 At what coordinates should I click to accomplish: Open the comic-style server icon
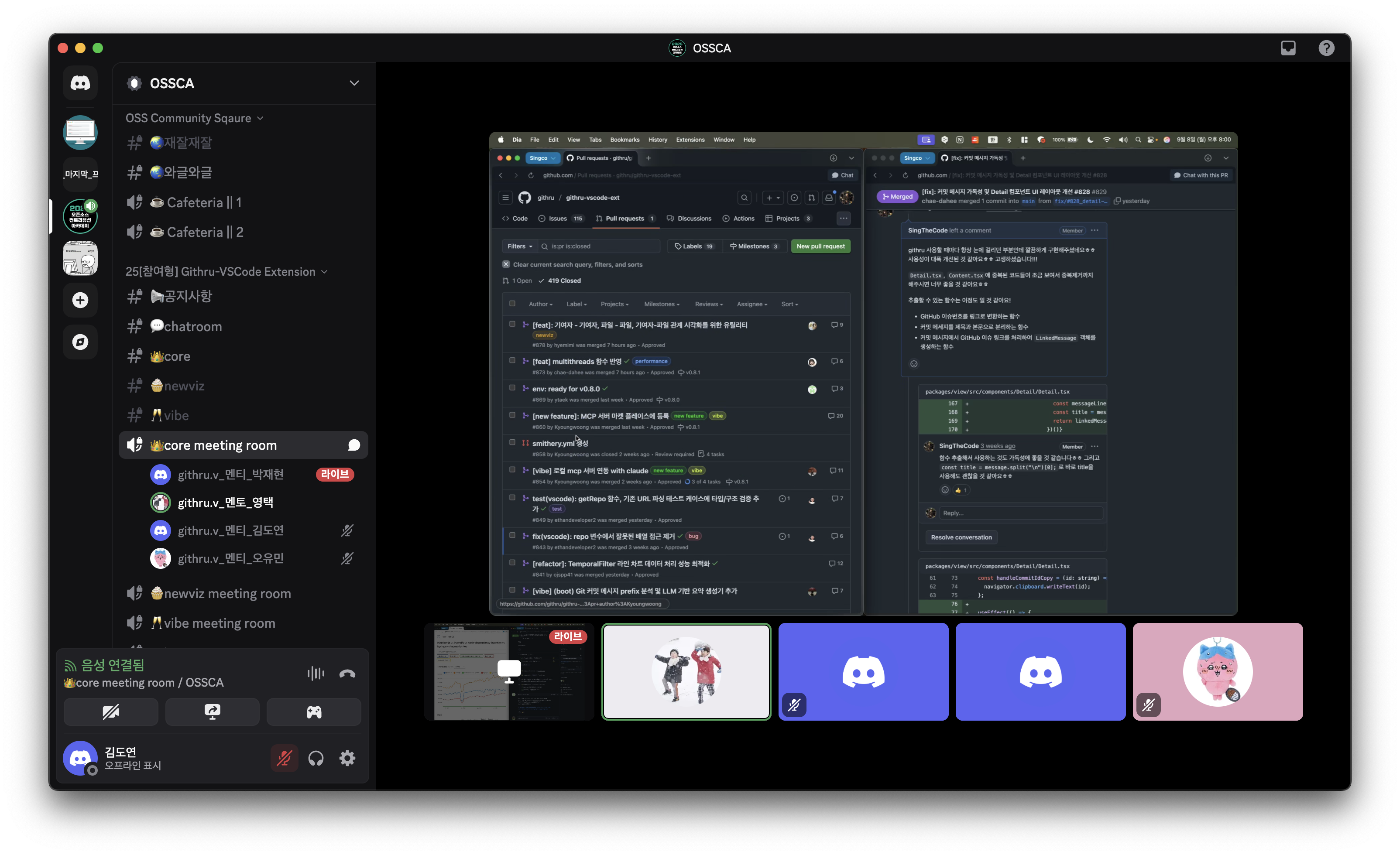click(x=80, y=259)
